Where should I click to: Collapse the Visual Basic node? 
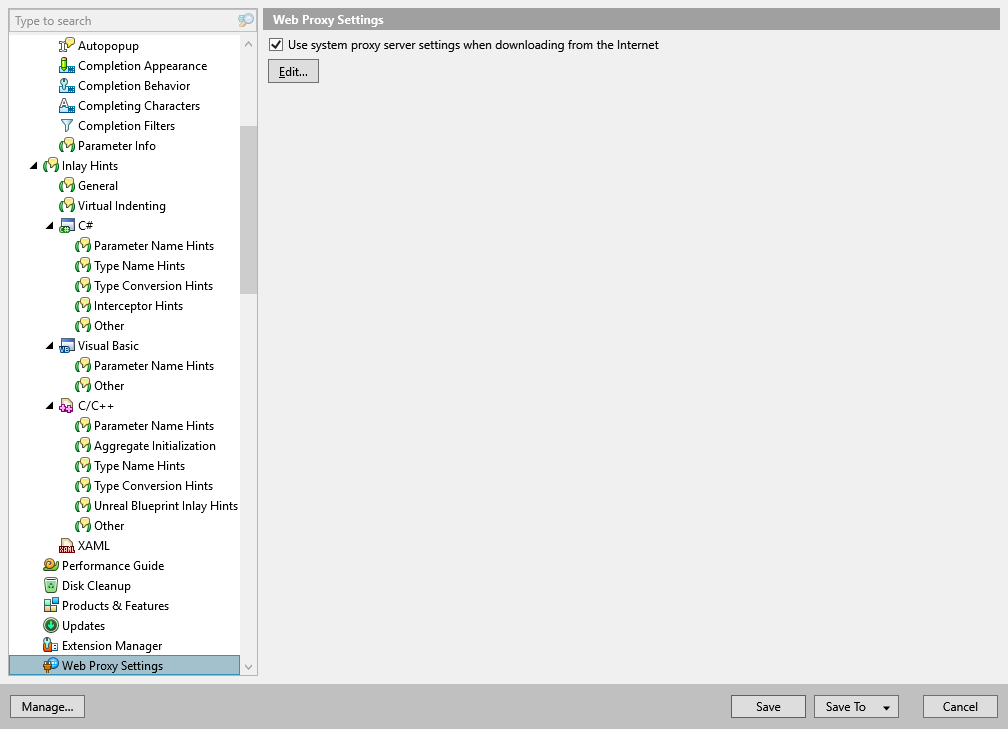click(x=49, y=345)
